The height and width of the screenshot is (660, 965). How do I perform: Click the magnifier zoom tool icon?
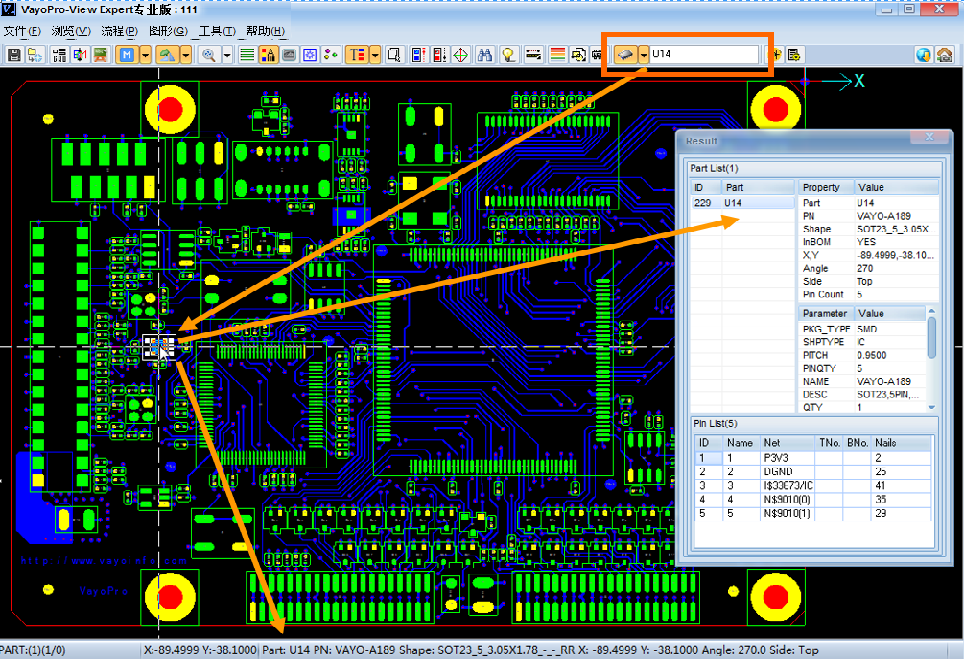coord(209,55)
